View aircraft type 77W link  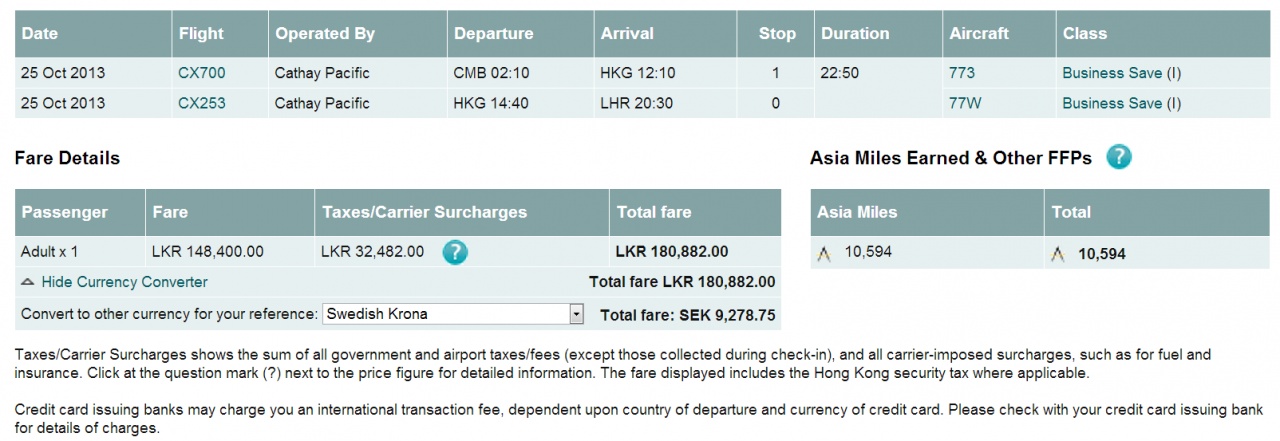tap(963, 103)
